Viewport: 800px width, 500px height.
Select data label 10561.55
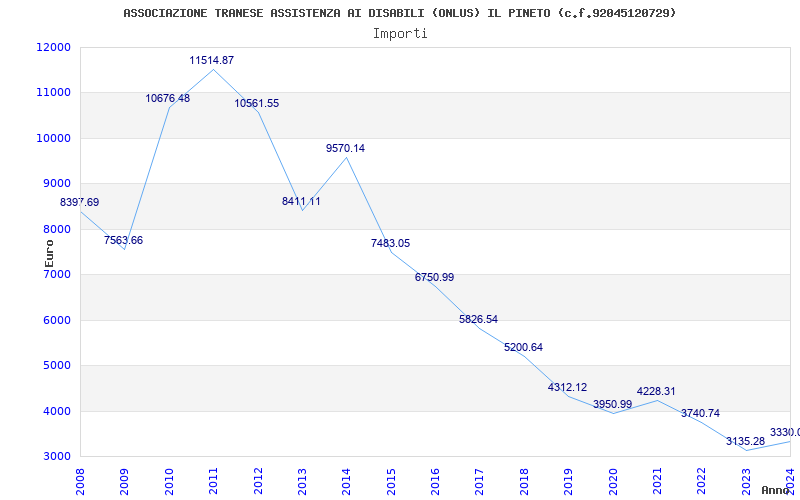point(257,104)
